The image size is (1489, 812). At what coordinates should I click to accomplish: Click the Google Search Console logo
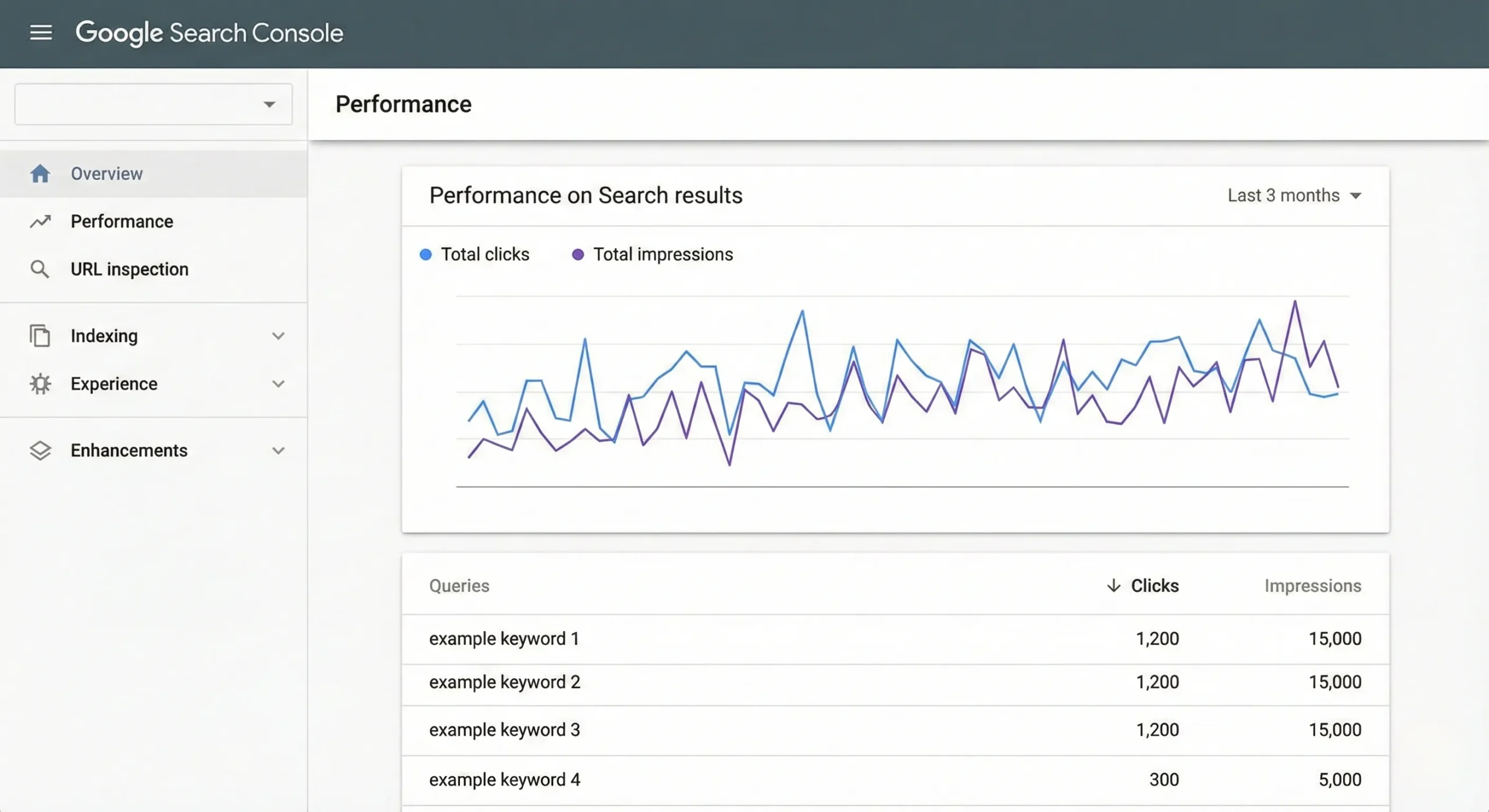click(210, 33)
